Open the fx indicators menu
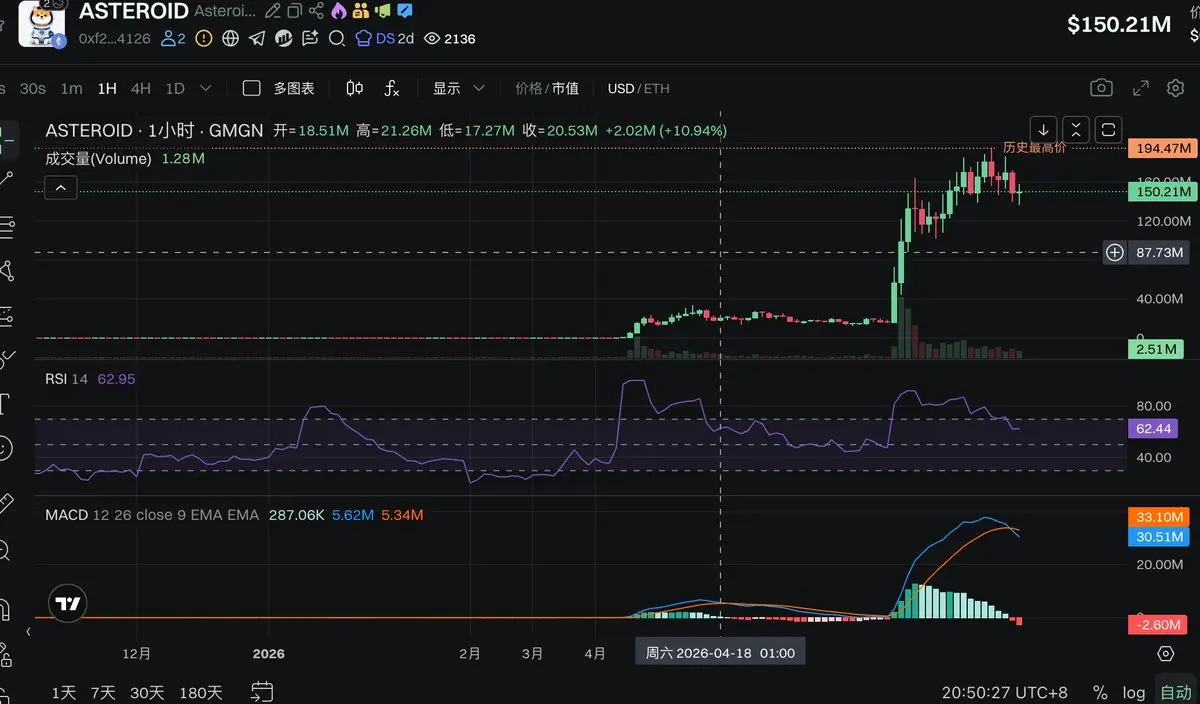Viewport: 1200px width, 704px height. coord(392,88)
